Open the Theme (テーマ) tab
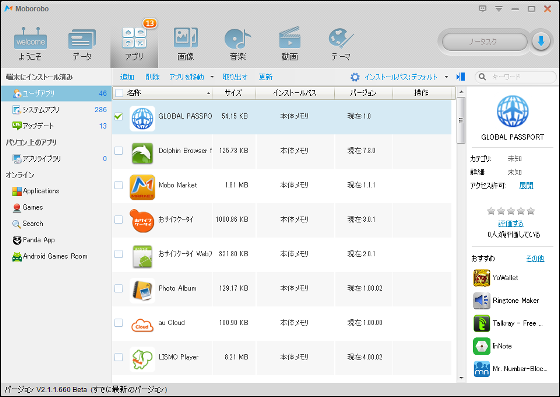This screenshot has height=397, width=560. [x=341, y=44]
